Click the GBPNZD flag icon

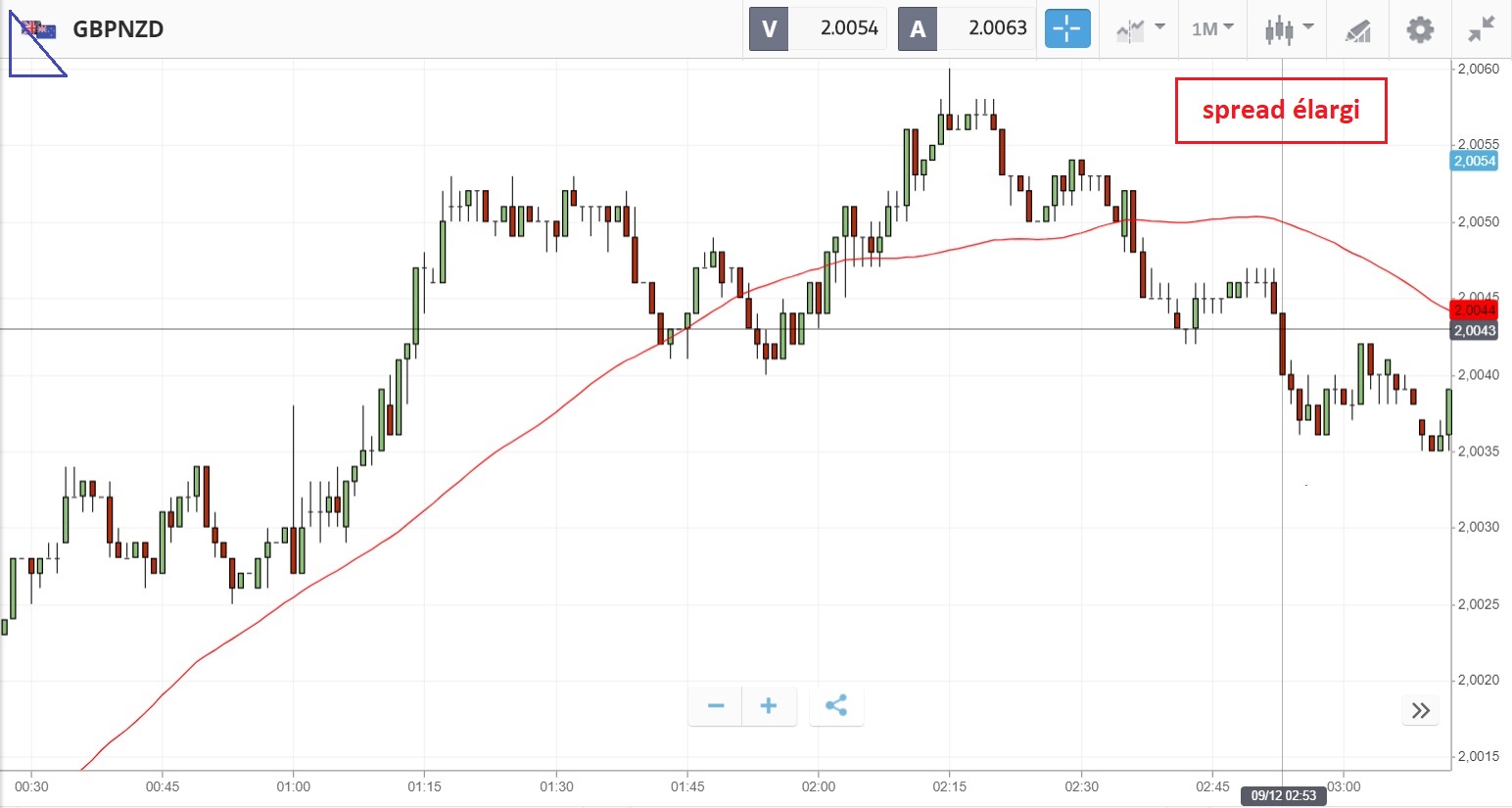tap(39, 29)
